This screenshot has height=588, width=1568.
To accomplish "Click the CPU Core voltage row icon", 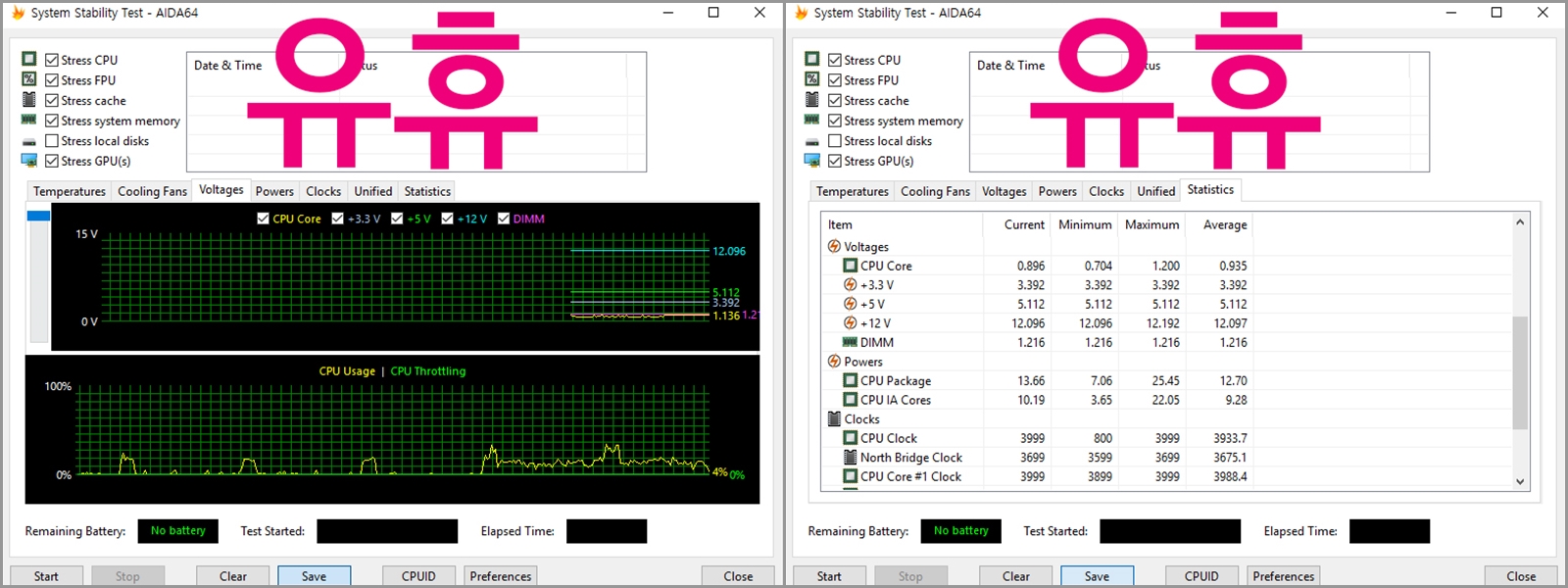I will (850, 266).
